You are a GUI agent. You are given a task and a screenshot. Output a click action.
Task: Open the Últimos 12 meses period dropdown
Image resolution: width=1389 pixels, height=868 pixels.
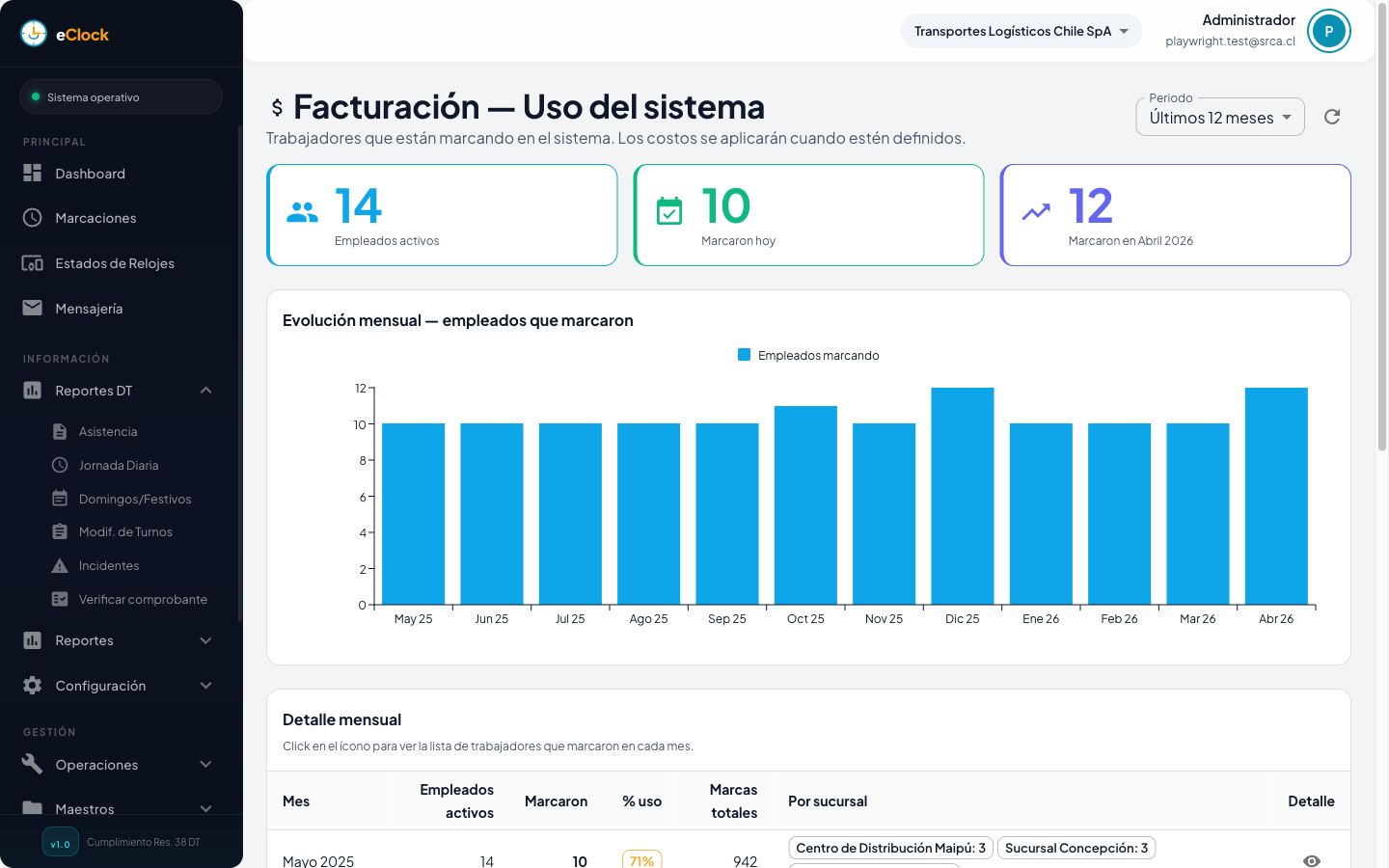pyautogui.click(x=1220, y=117)
